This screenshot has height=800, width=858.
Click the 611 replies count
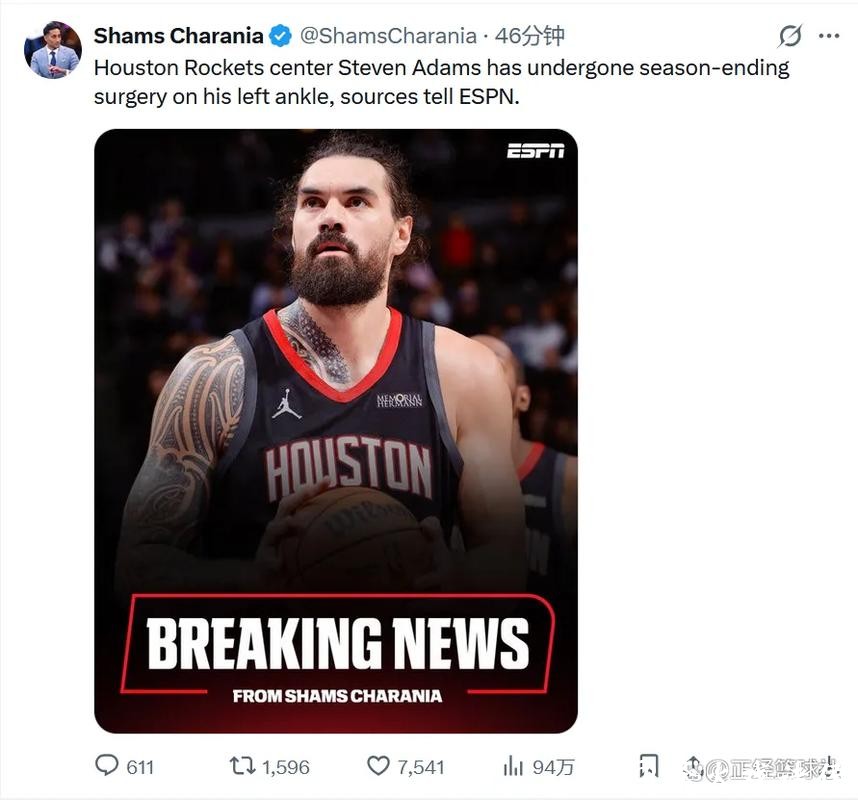(x=140, y=767)
